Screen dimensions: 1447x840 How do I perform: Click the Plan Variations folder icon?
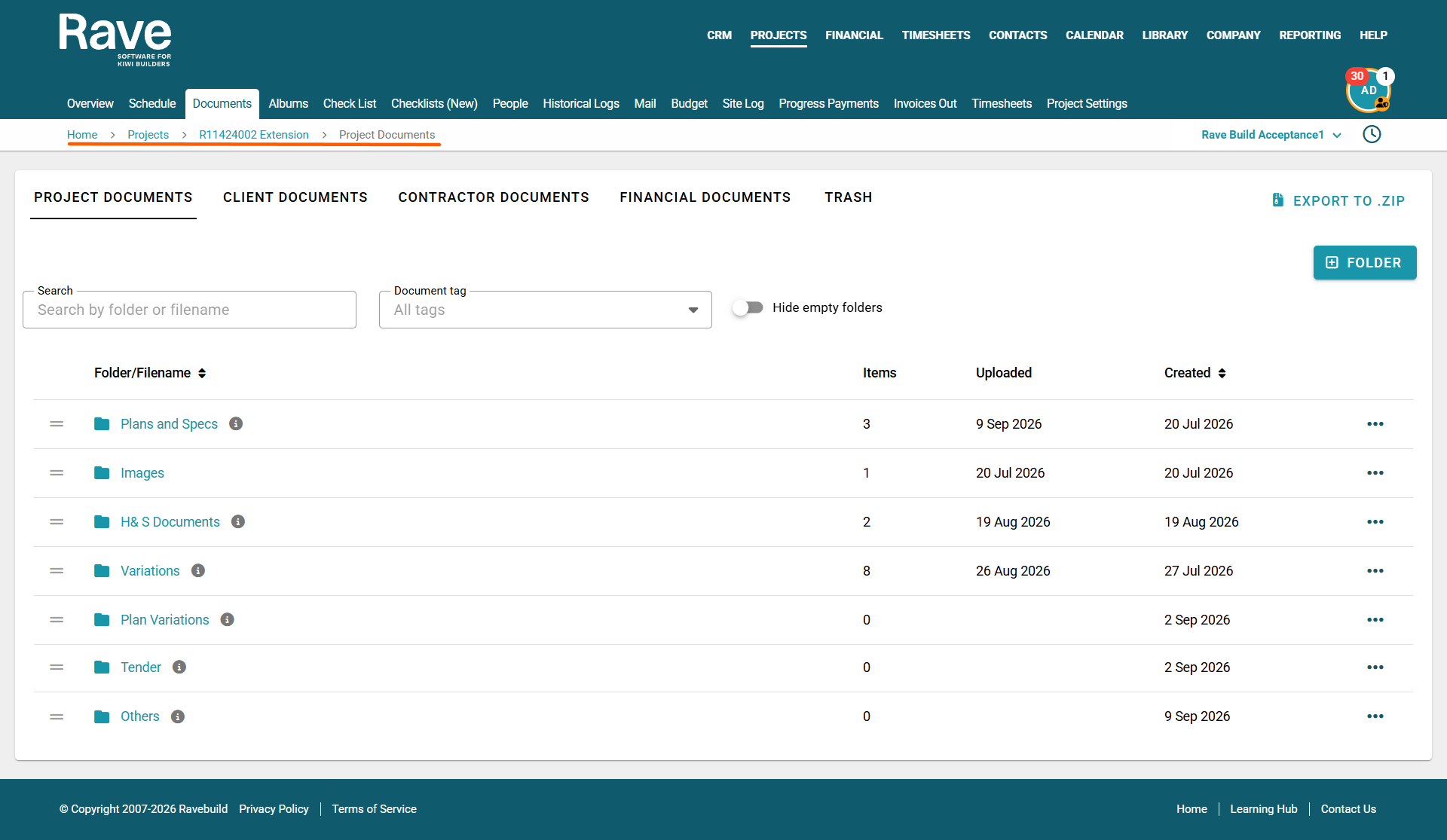point(102,619)
